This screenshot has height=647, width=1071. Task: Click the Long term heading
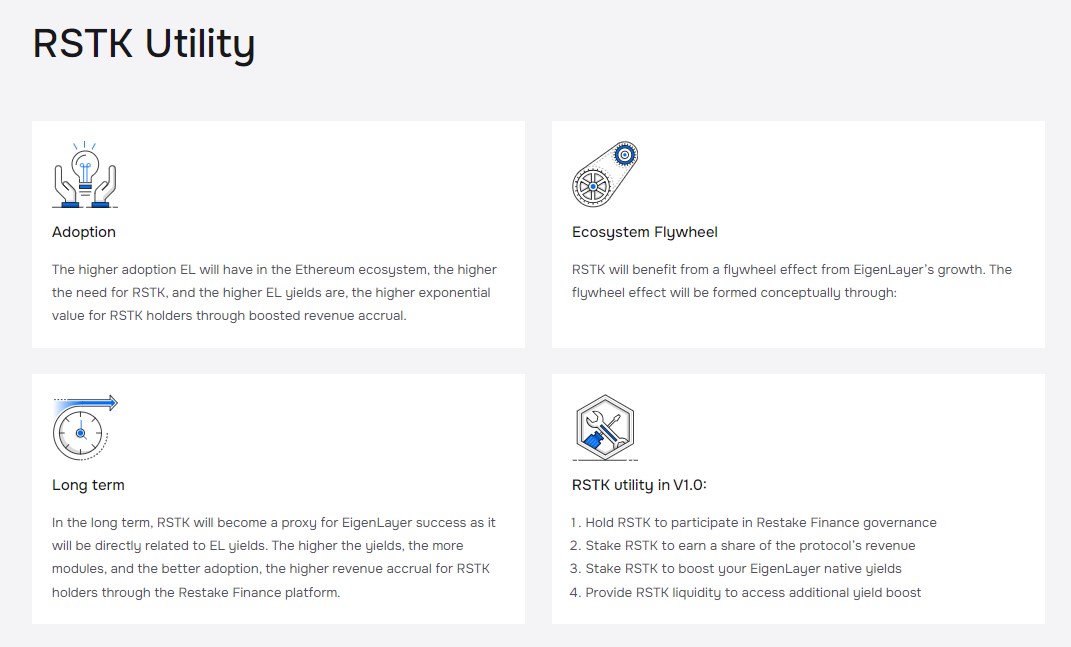(88, 485)
